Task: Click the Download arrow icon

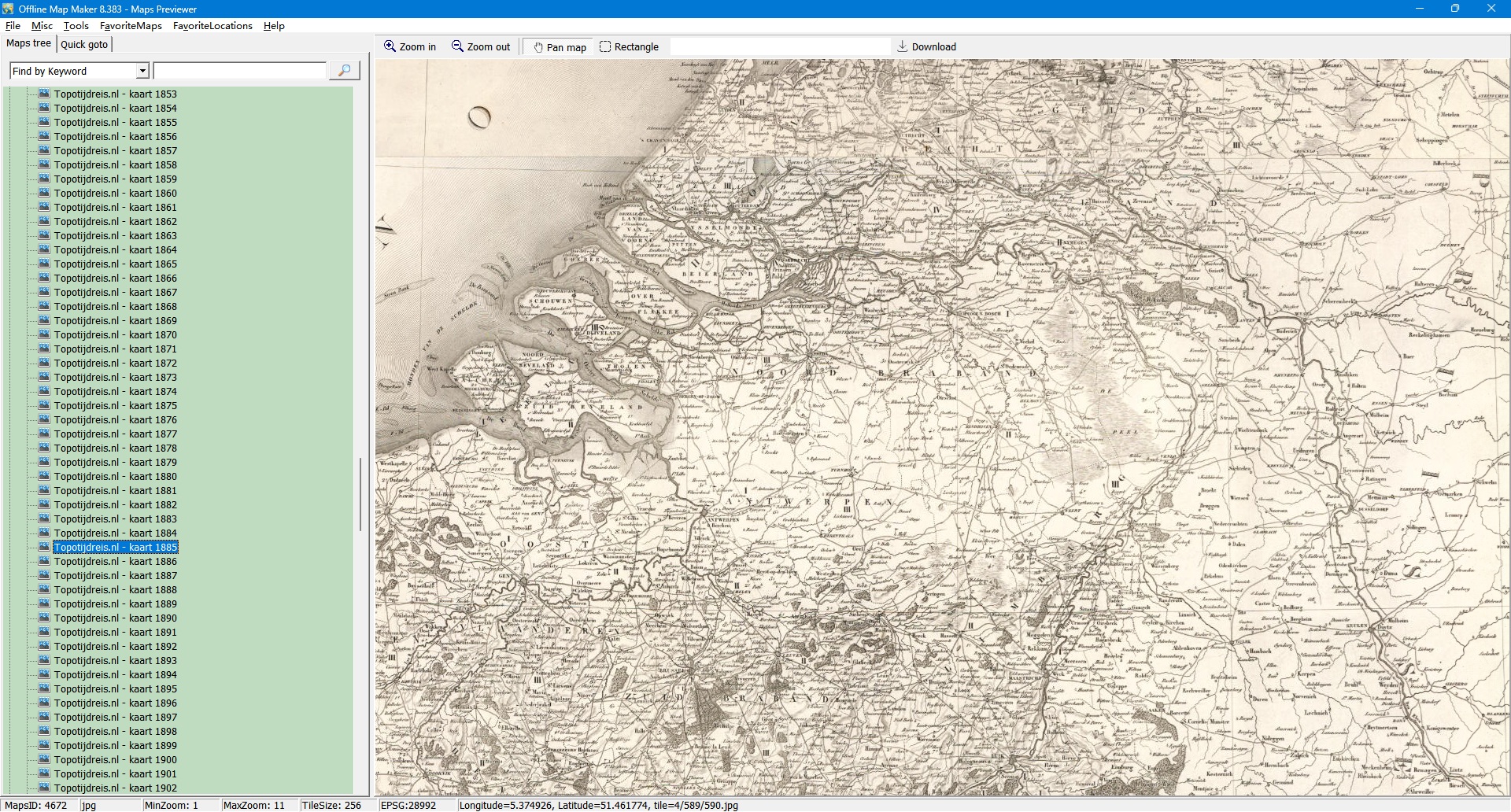Action: point(903,46)
